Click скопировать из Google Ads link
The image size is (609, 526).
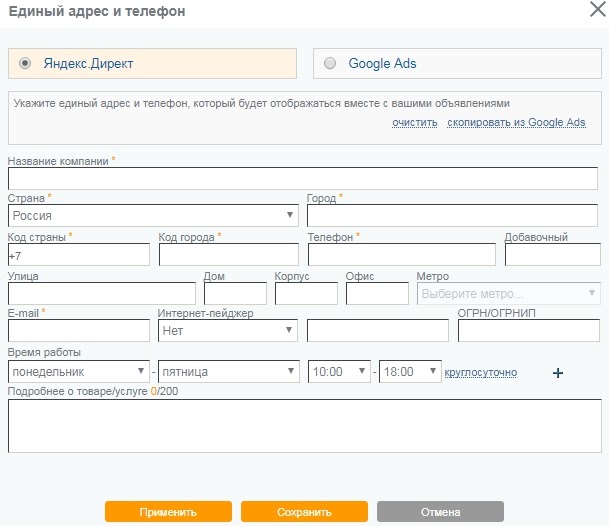[x=516, y=122]
